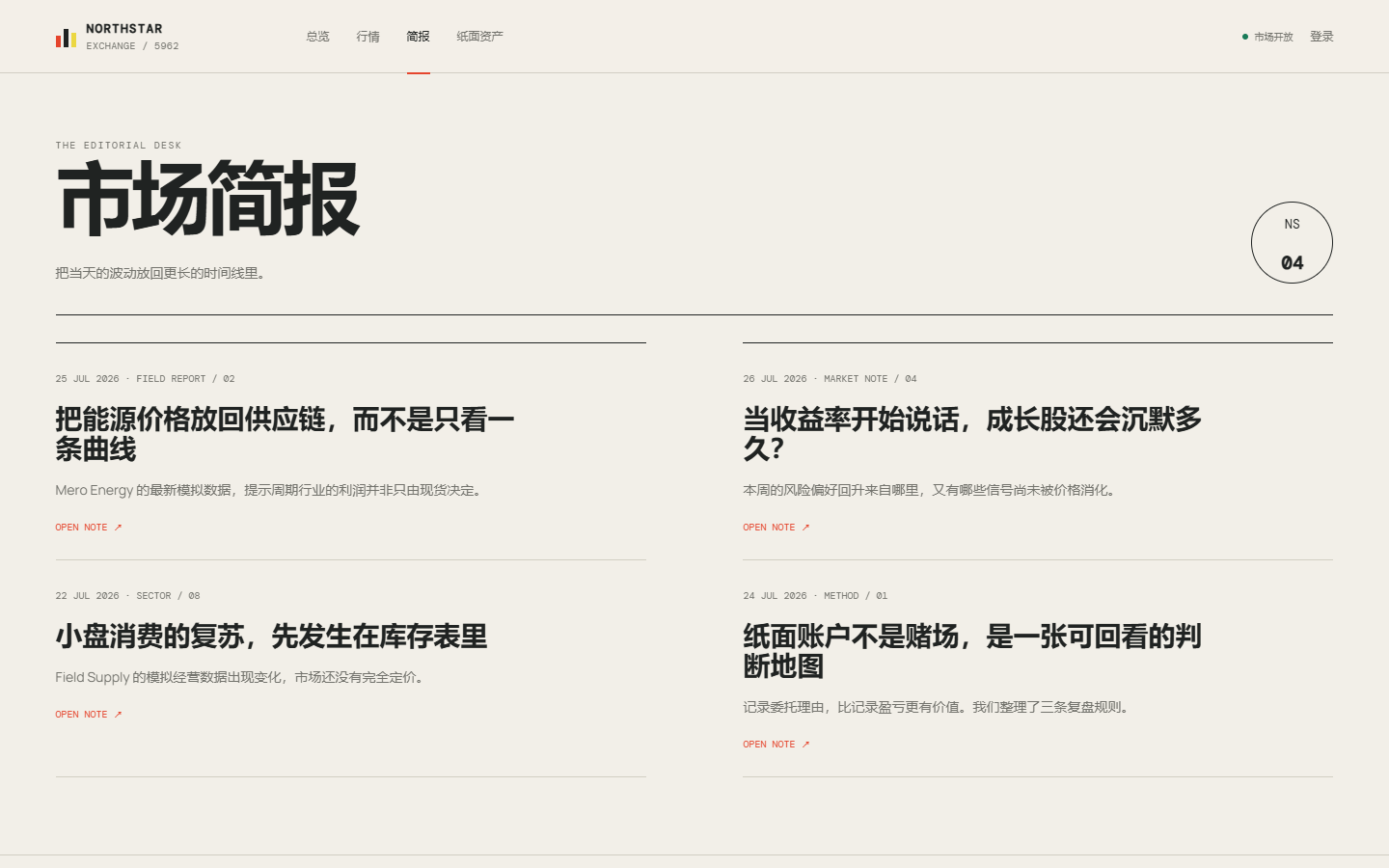Click the tagline 把当天的波动放回更长的时间线里
The image size is (1389, 868).
pos(161,273)
